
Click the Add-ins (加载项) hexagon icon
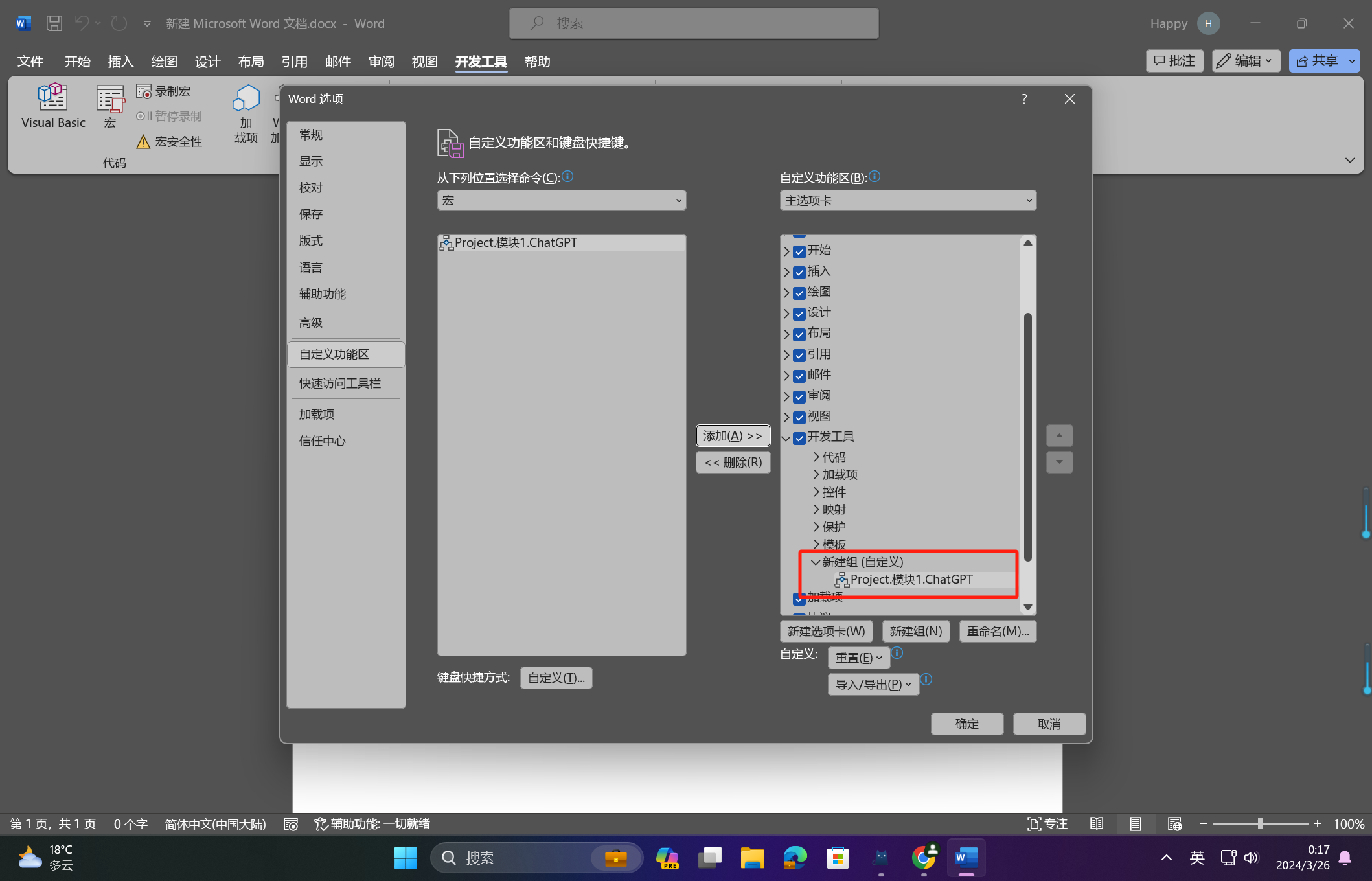click(246, 98)
